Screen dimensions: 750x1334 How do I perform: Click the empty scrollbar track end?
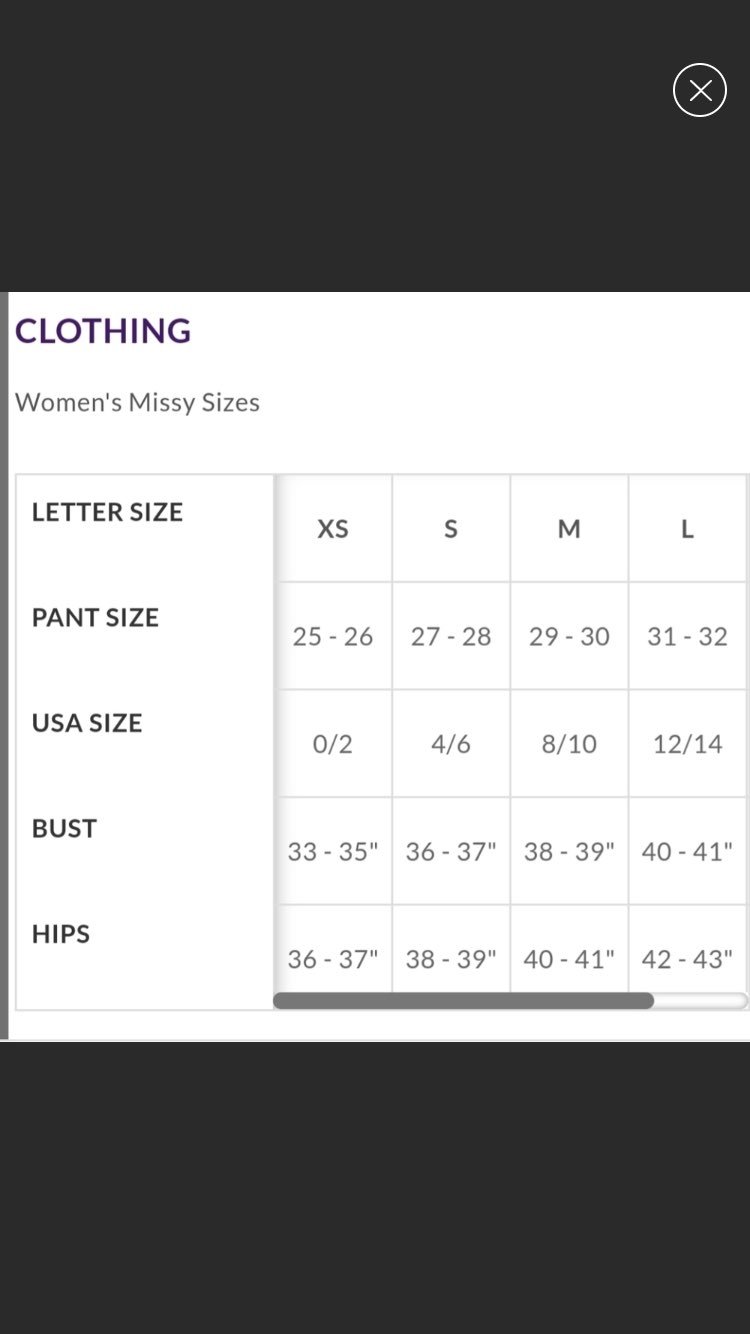tap(701, 1001)
